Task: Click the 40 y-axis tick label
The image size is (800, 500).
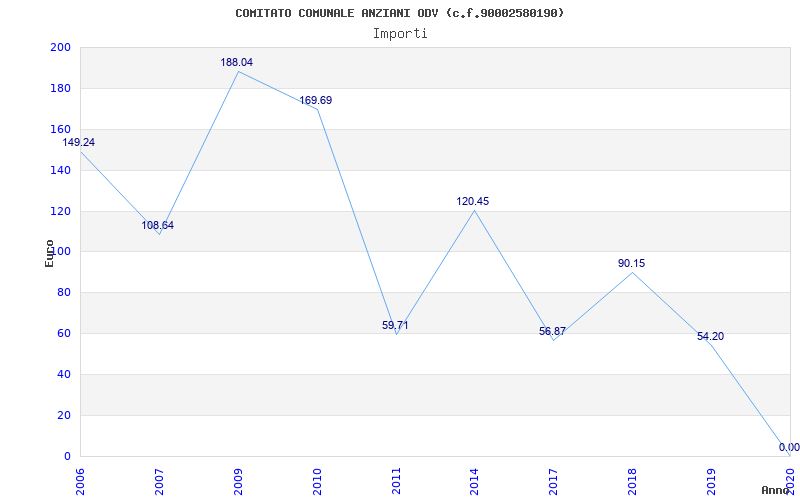Action: click(64, 374)
